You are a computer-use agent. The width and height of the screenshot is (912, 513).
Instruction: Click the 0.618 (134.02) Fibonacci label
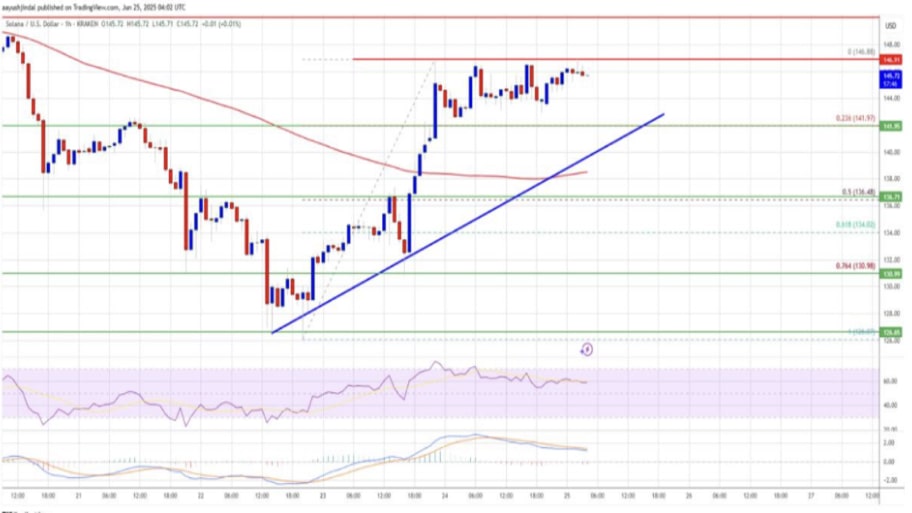point(855,225)
